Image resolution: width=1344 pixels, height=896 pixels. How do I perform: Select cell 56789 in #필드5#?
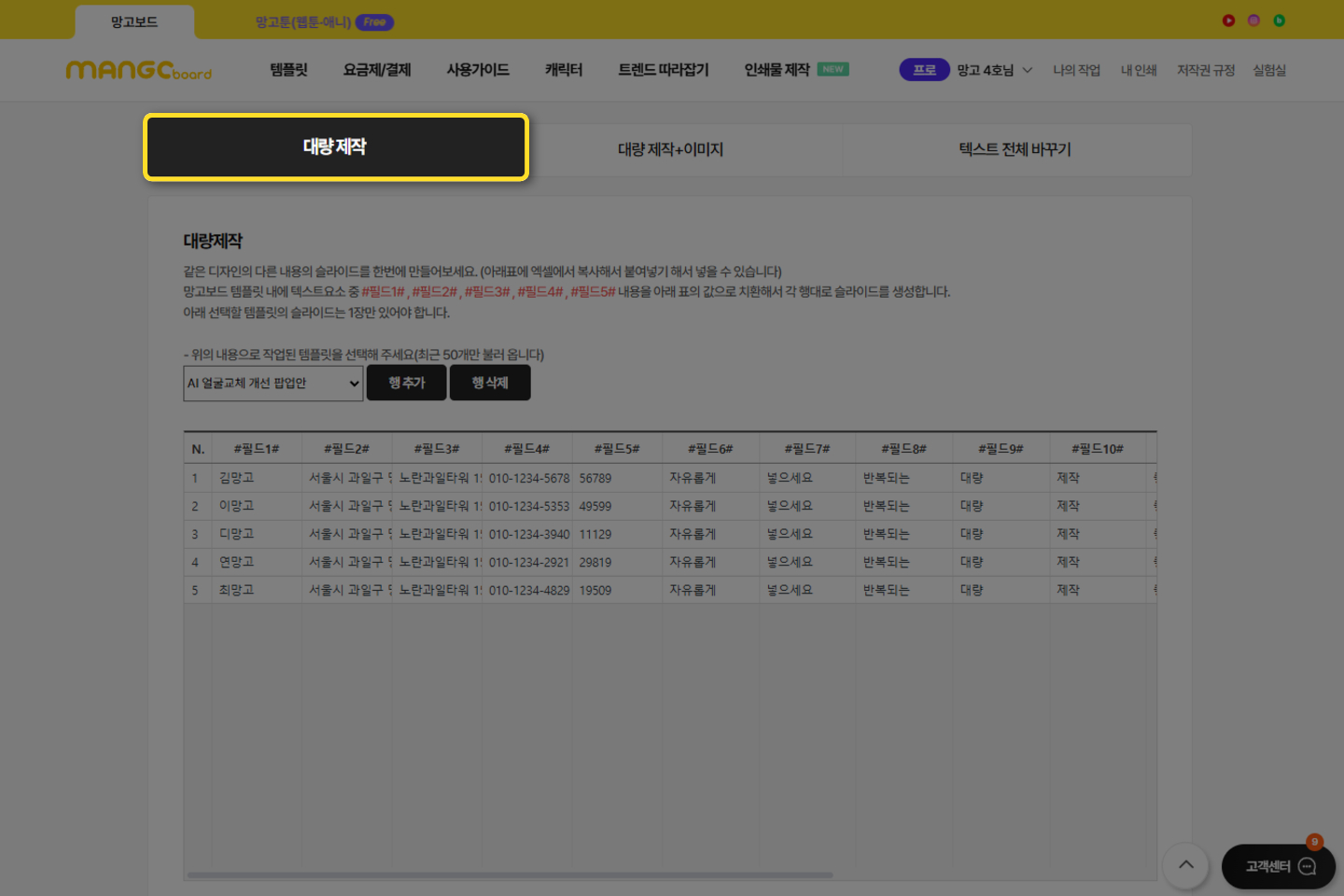click(x=617, y=478)
